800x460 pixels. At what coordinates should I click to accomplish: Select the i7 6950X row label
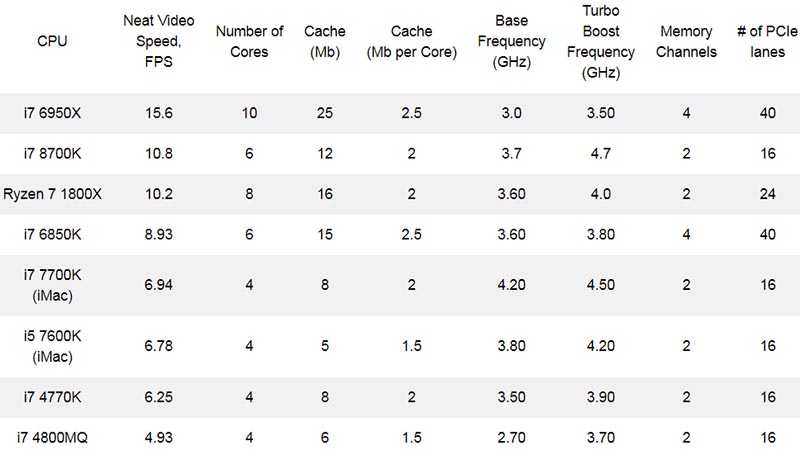(x=52, y=113)
